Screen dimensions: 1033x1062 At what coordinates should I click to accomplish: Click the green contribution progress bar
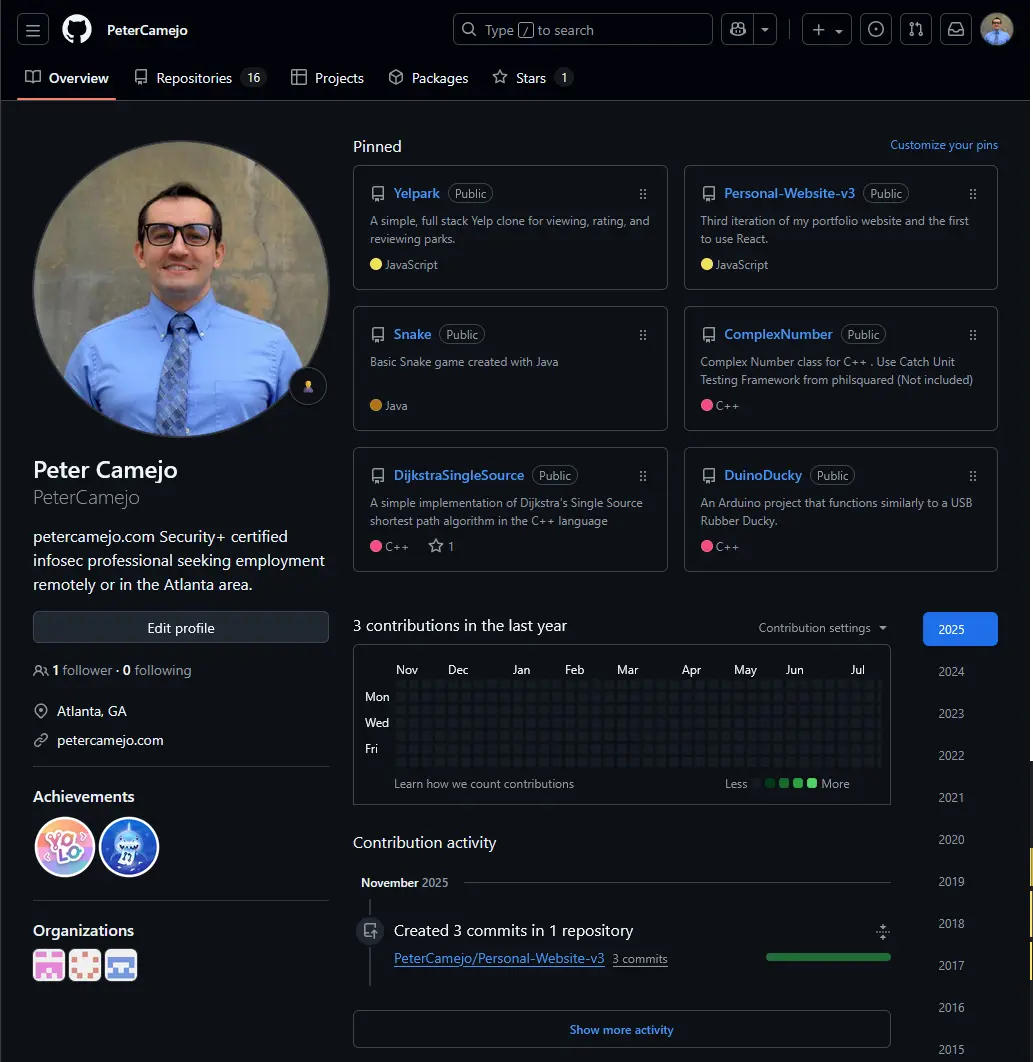pyautogui.click(x=827, y=956)
